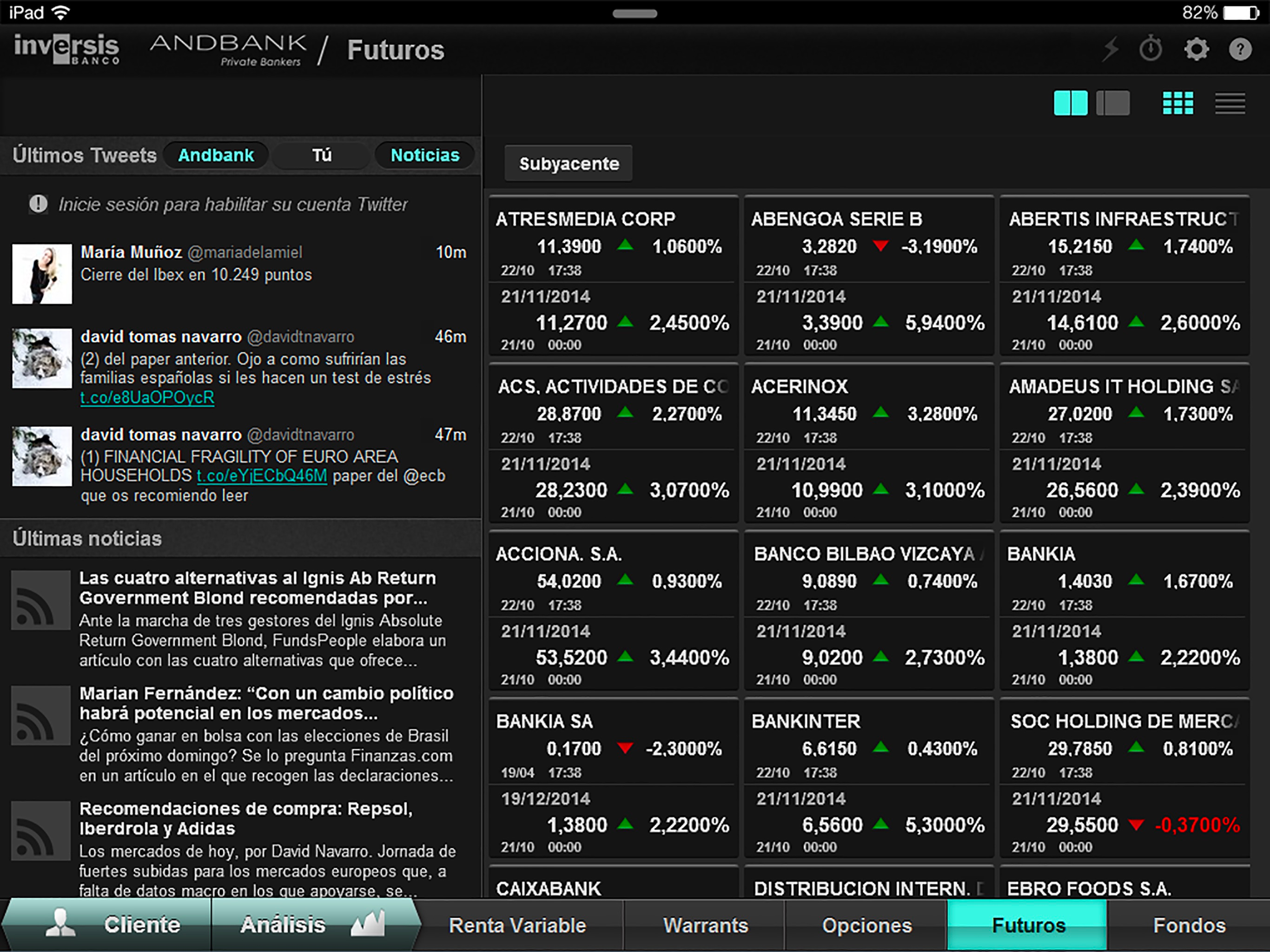Tap the RSS icon beside Recomendaciones de compra news

41,830
